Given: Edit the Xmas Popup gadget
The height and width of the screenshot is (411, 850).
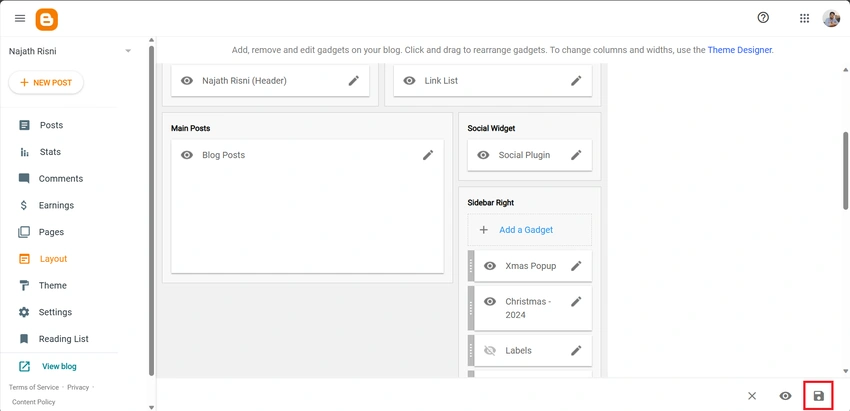Looking at the screenshot, I should (576, 266).
